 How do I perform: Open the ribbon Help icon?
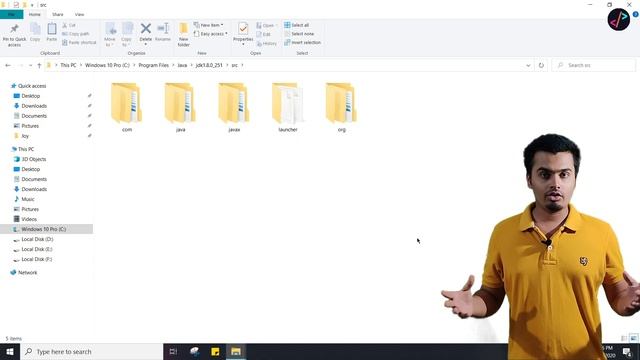[636, 14]
